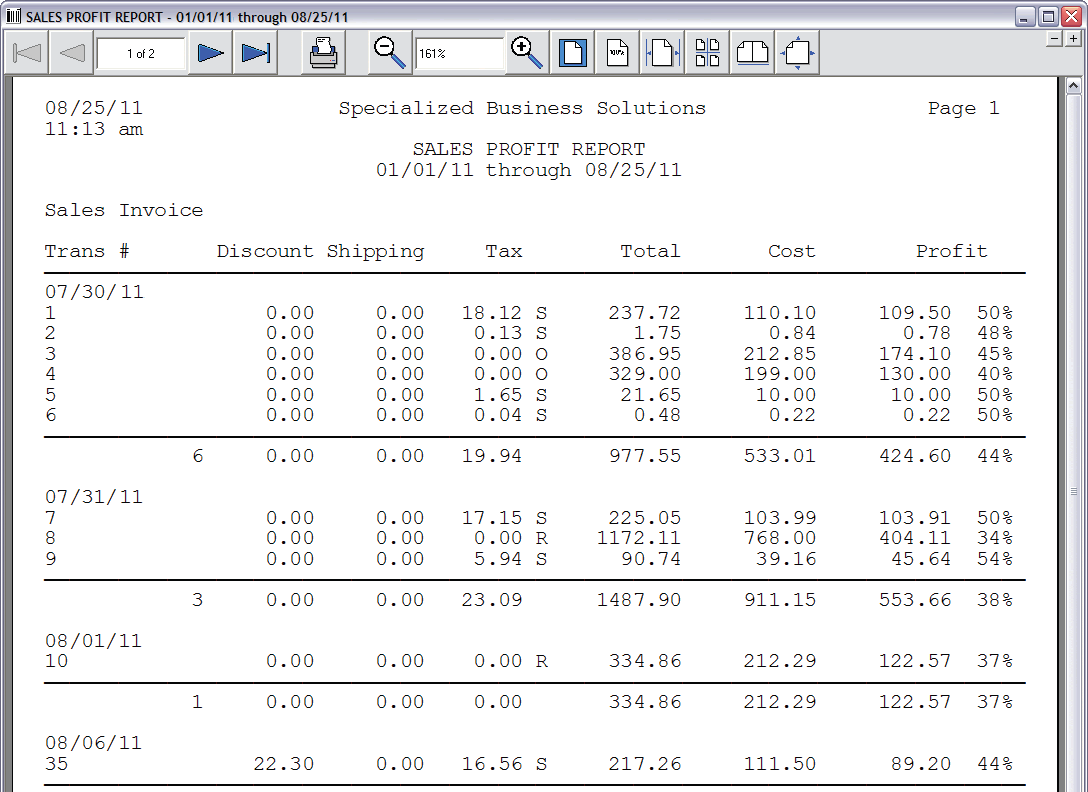Switch to the two-page facing view

pos(752,53)
